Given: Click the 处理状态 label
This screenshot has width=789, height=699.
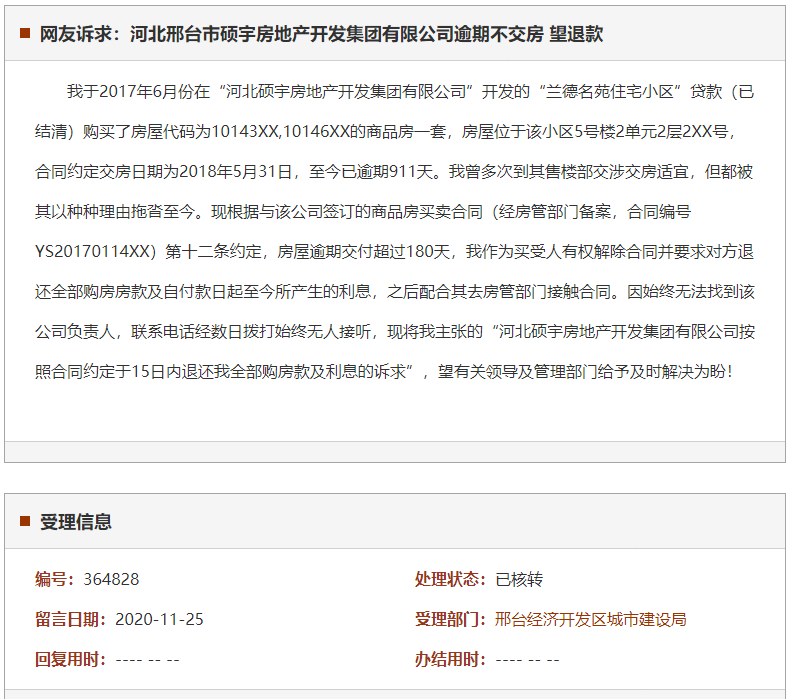Looking at the screenshot, I should [450, 579].
